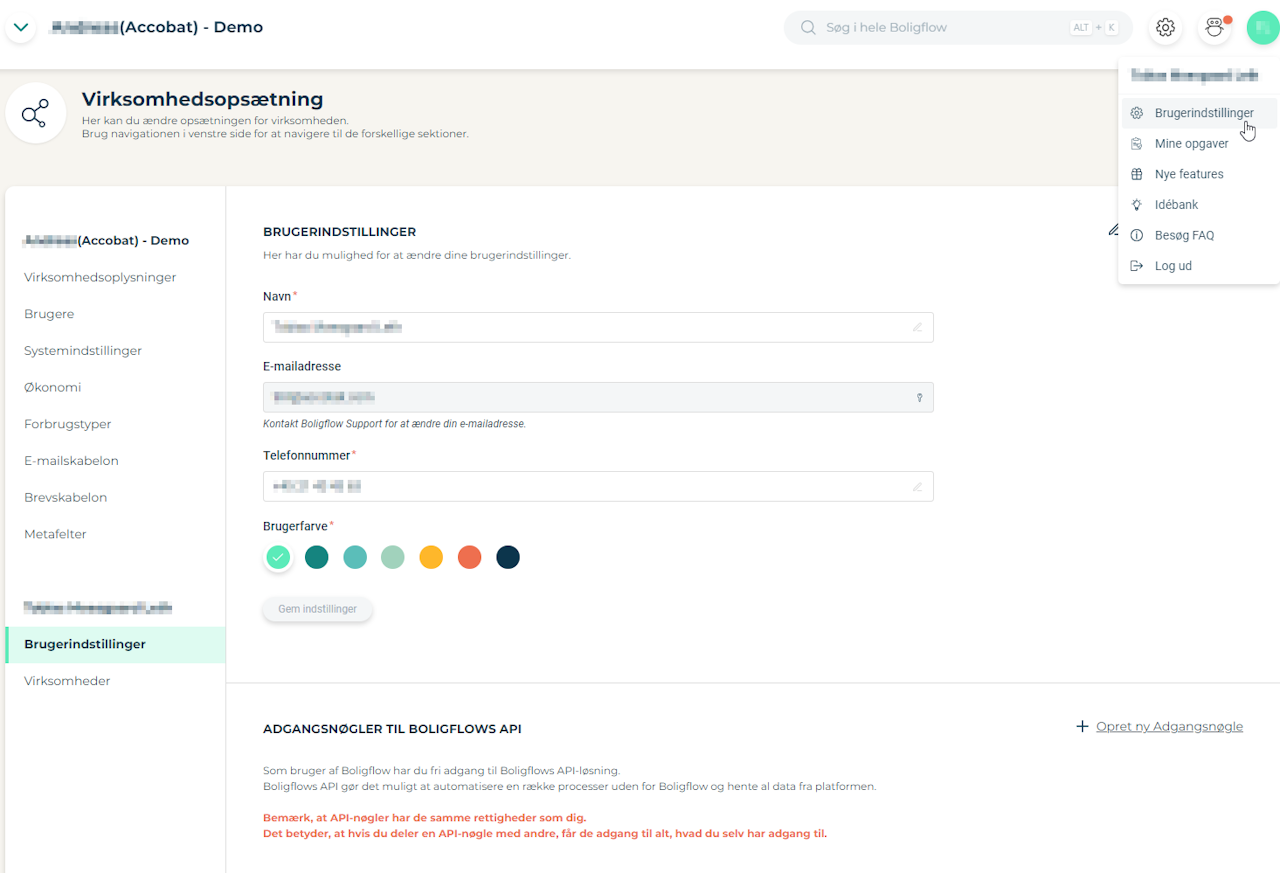Pick the orange-yellow user color
Viewport: 1280px width, 873px height.
[x=431, y=557]
